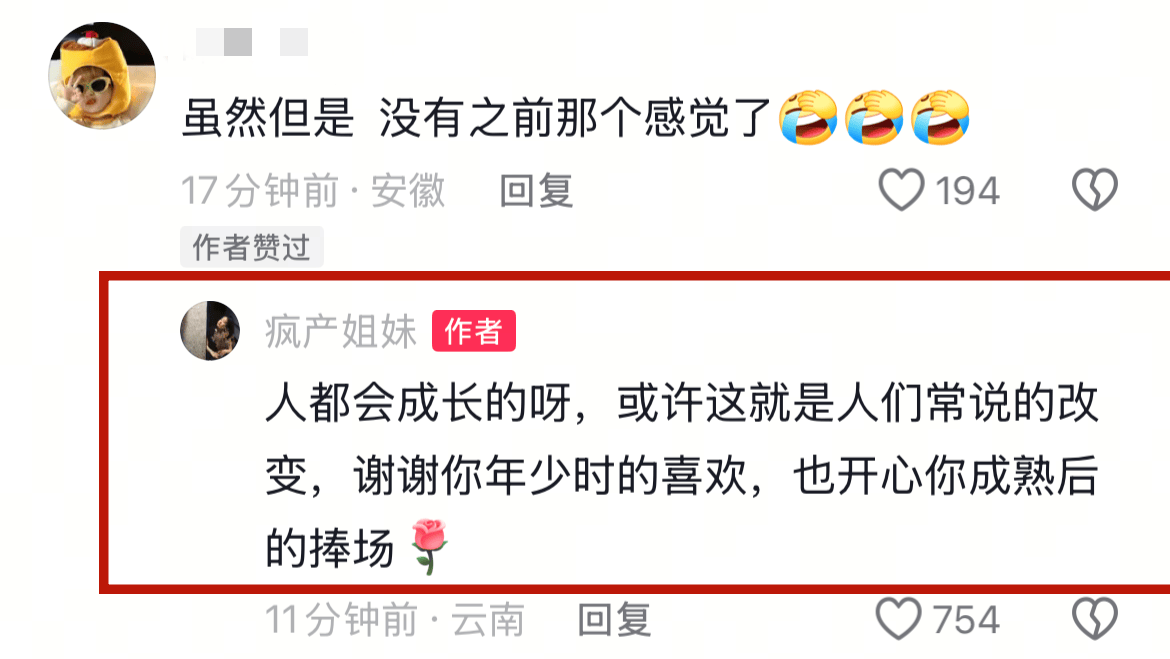Viewport: 1170px width, 659px height.
Task: Like the comment with 194 likes
Action: point(901,190)
